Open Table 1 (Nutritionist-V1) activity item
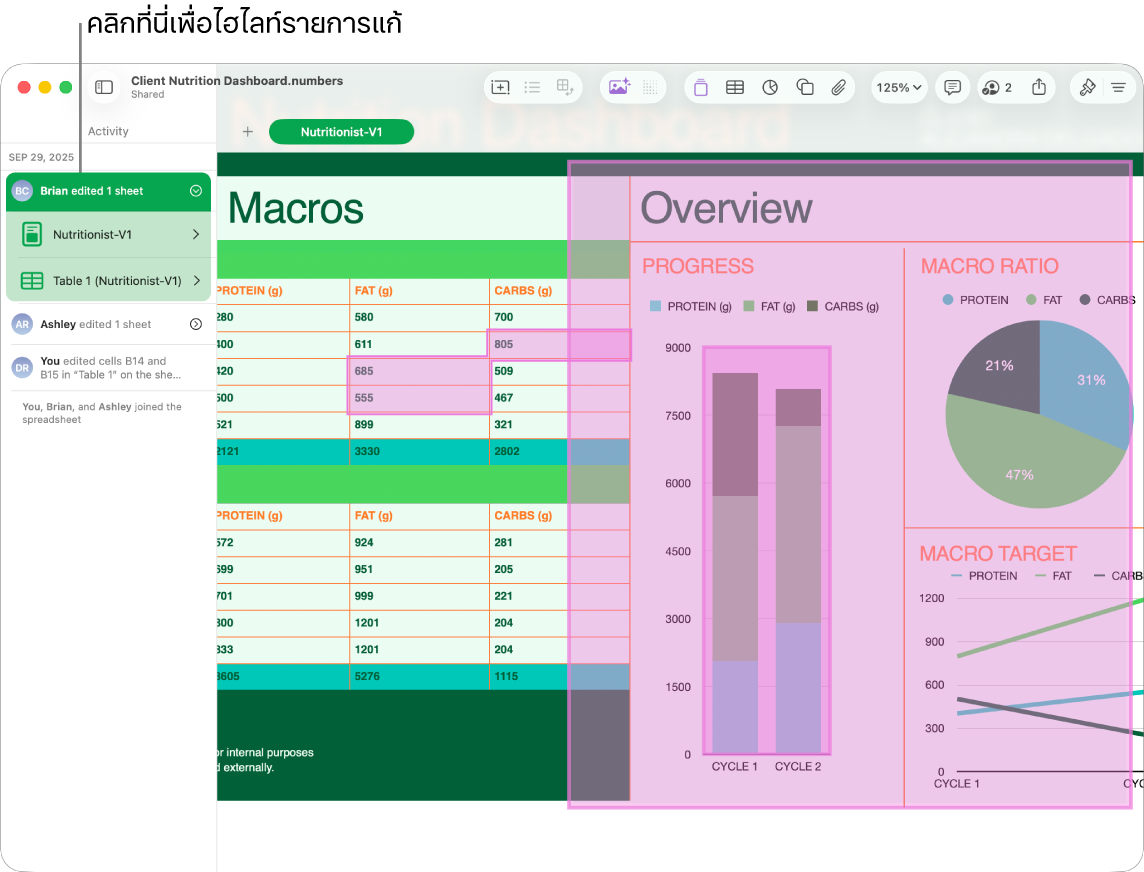 pos(110,281)
